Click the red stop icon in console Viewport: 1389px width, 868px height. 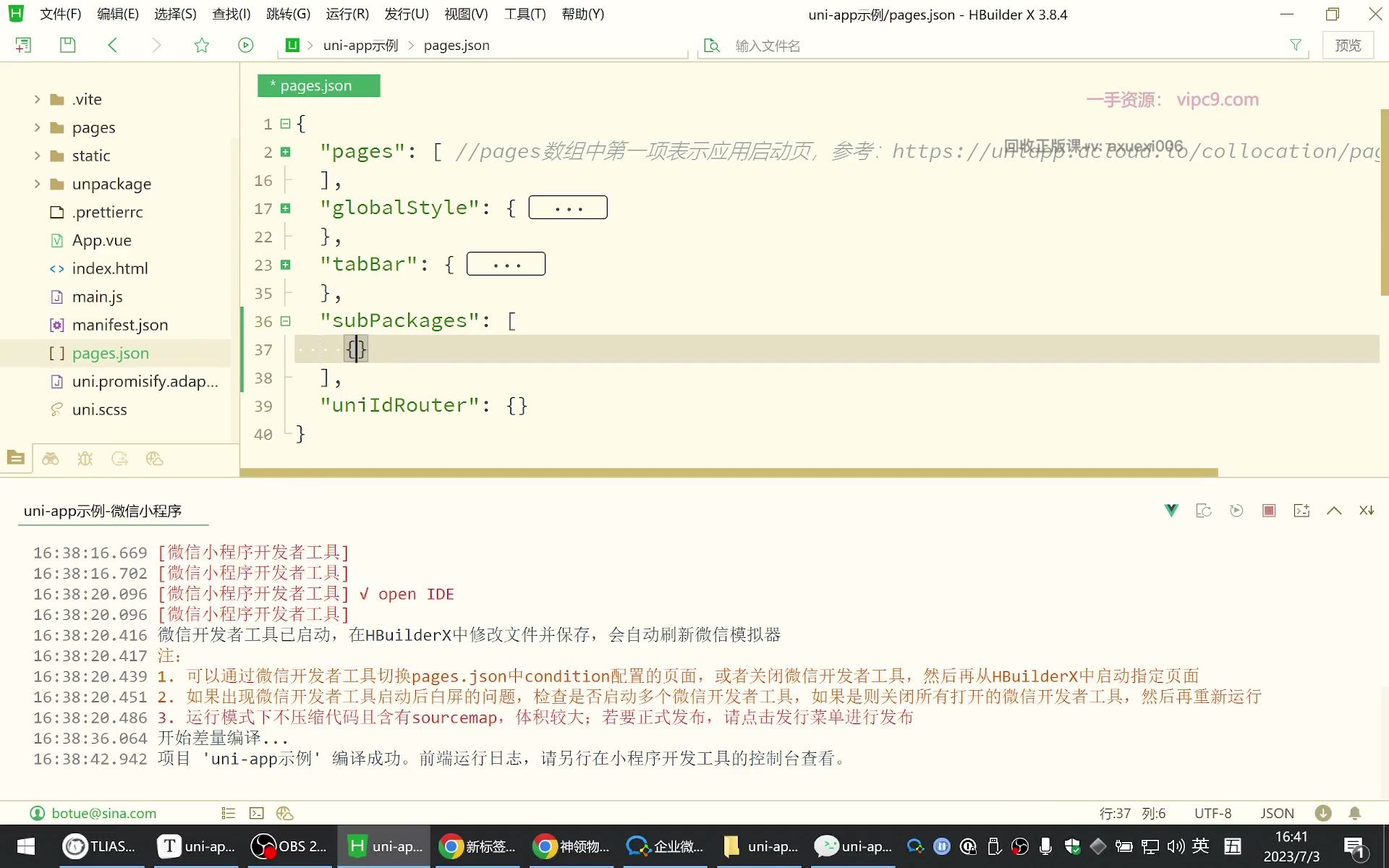1269,511
